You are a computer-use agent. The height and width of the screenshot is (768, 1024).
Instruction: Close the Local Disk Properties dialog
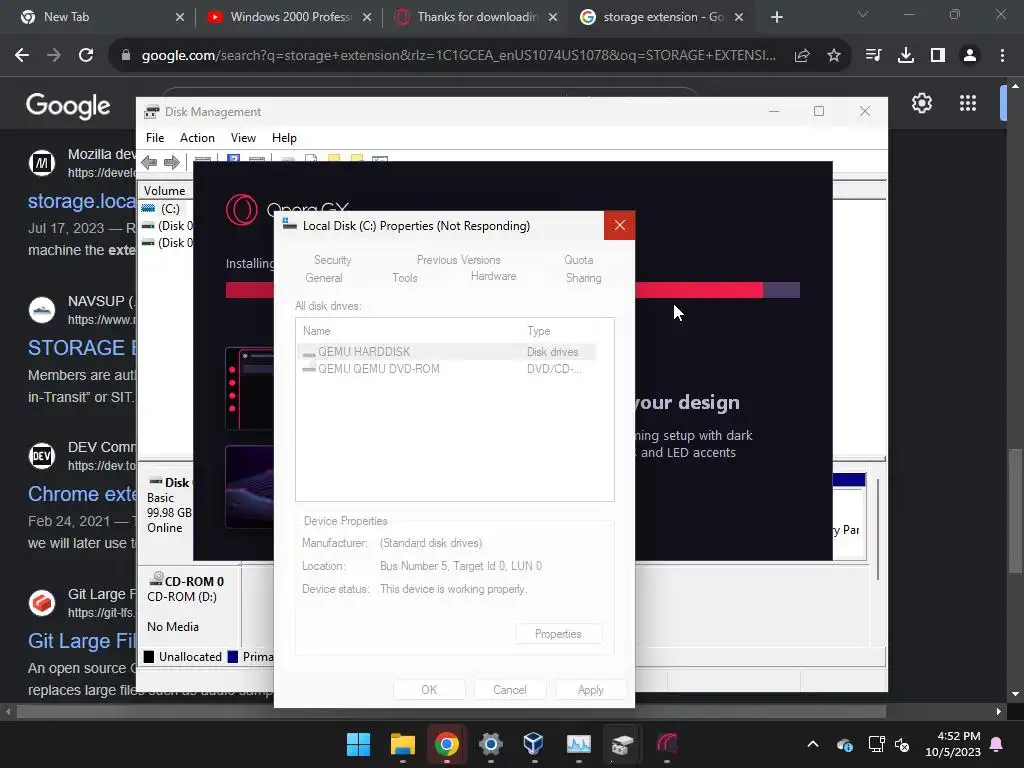click(619, 225)
